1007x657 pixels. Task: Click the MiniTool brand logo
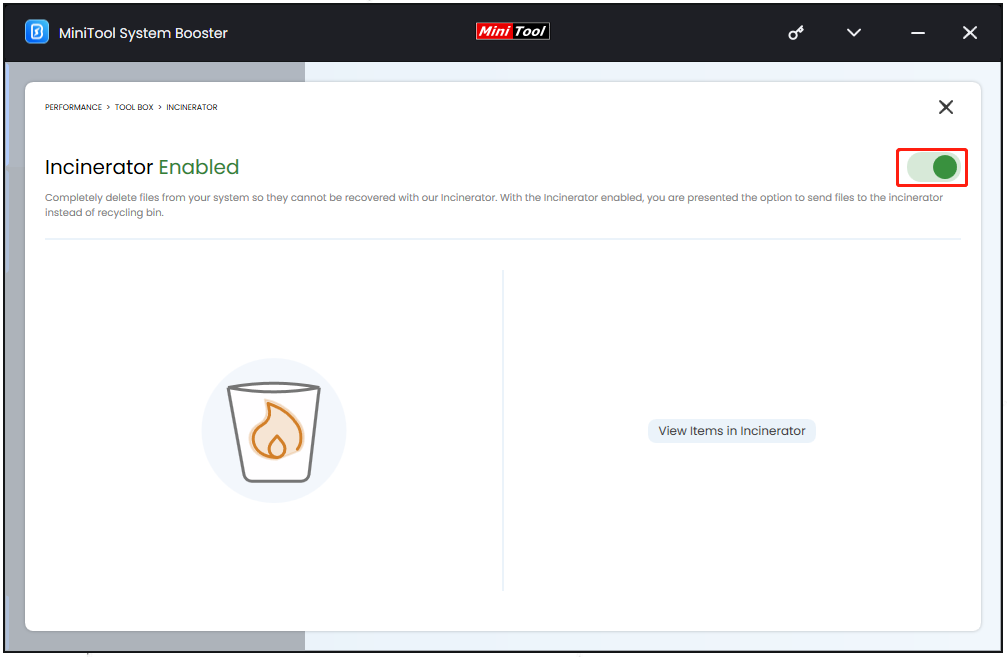[x=512, y=31]
